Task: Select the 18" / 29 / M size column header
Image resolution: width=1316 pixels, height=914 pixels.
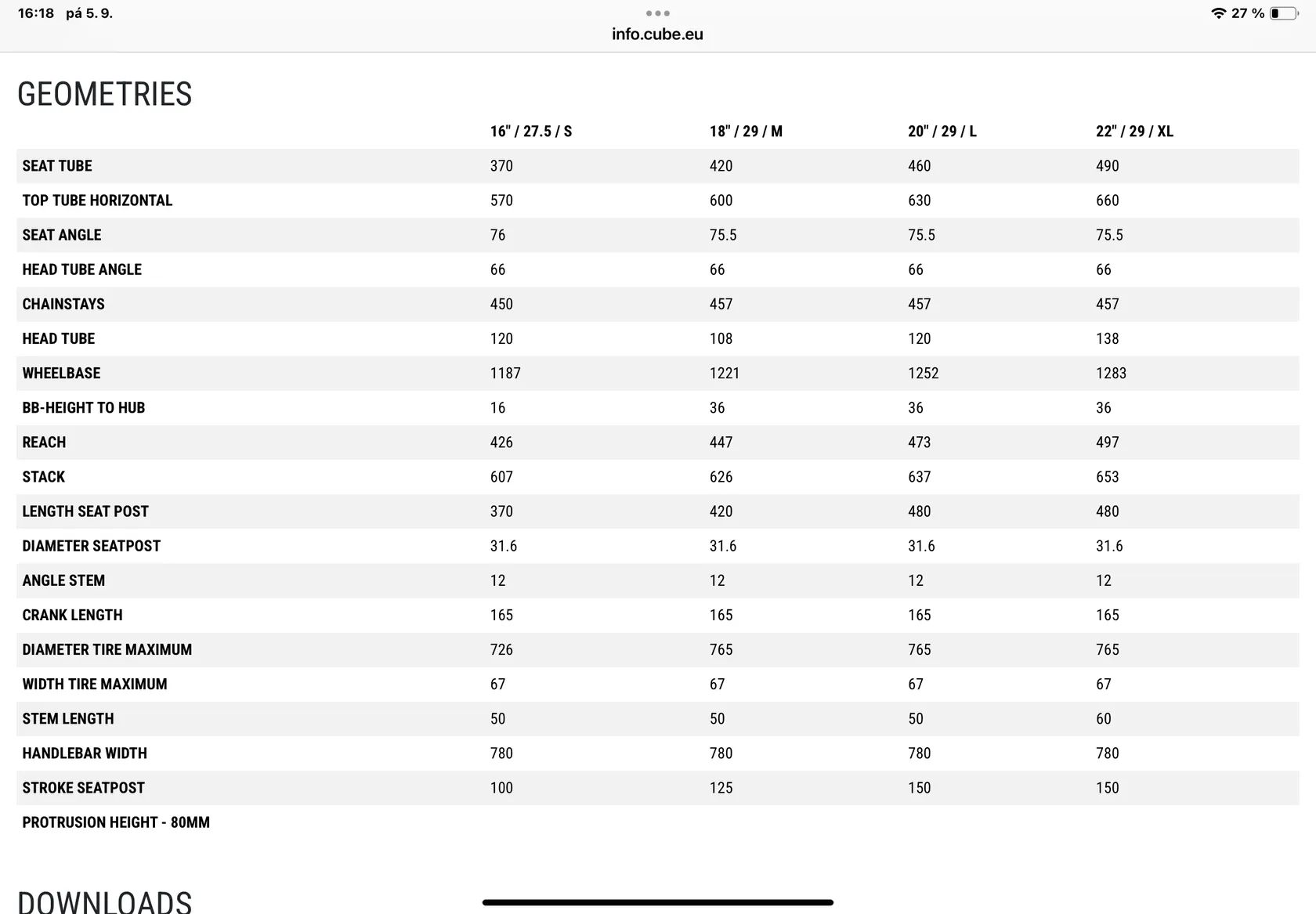Action: click(x=746, y=132)
